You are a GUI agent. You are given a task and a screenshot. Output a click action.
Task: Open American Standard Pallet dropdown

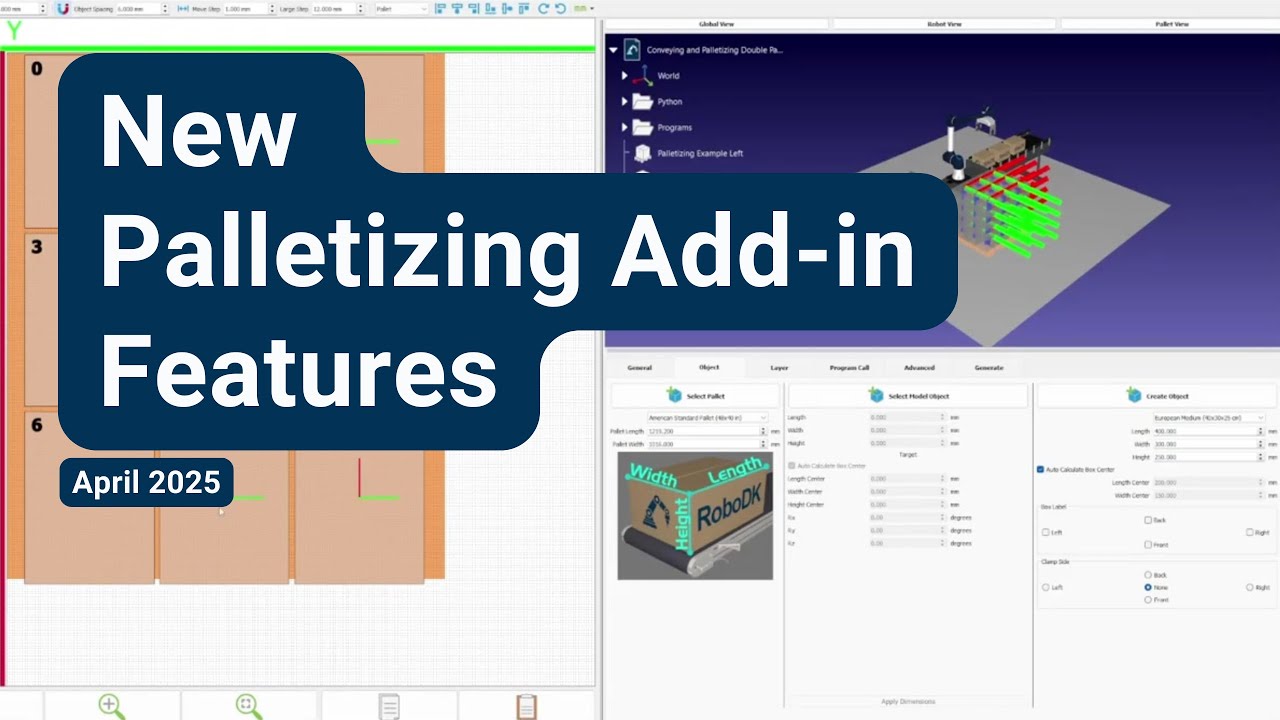(x=707, y=417)
